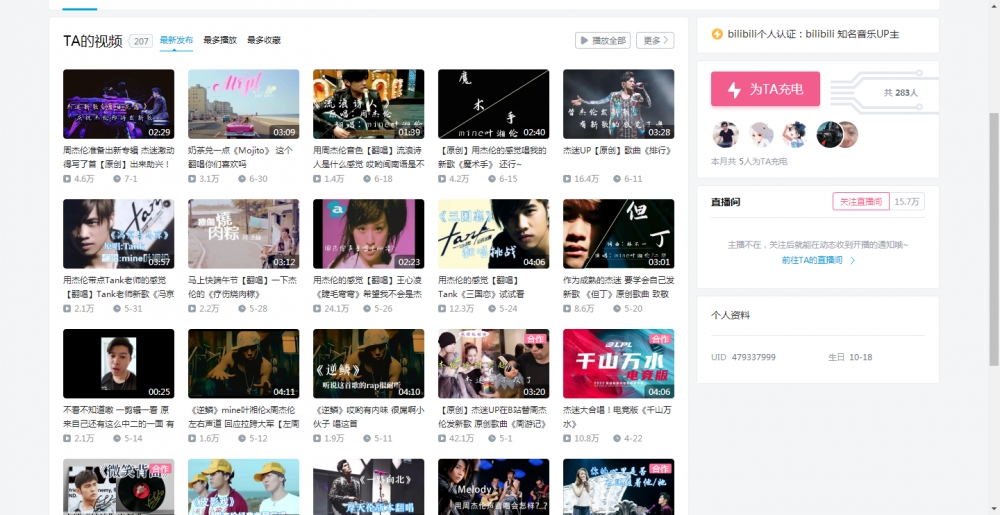Open the 魔术手 video thumbnail
1000x515 pixels.
click(x=494, y=104)
